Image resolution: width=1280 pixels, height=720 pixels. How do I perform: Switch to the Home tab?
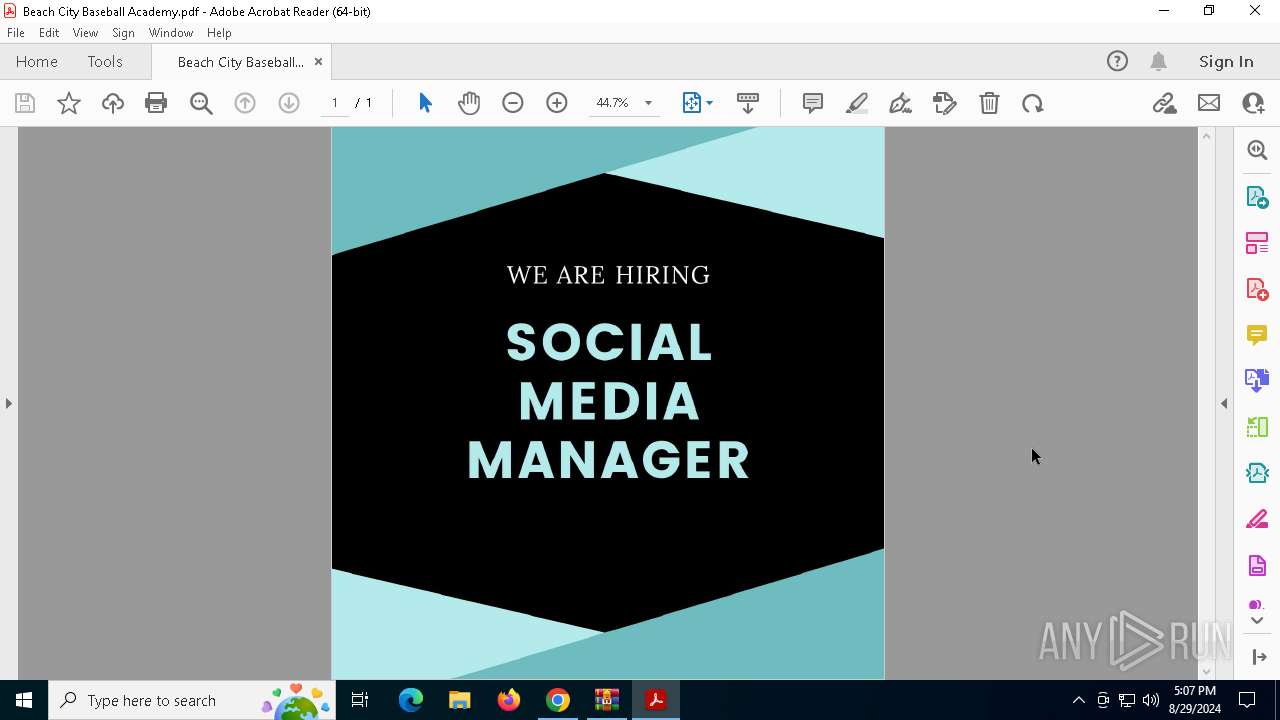(37, 61)
